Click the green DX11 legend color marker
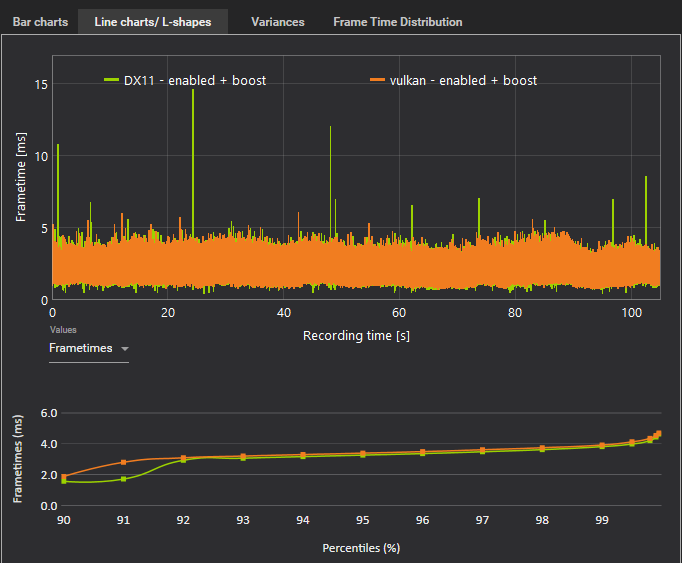Screen dimensions: 682x563 point(111,80)
